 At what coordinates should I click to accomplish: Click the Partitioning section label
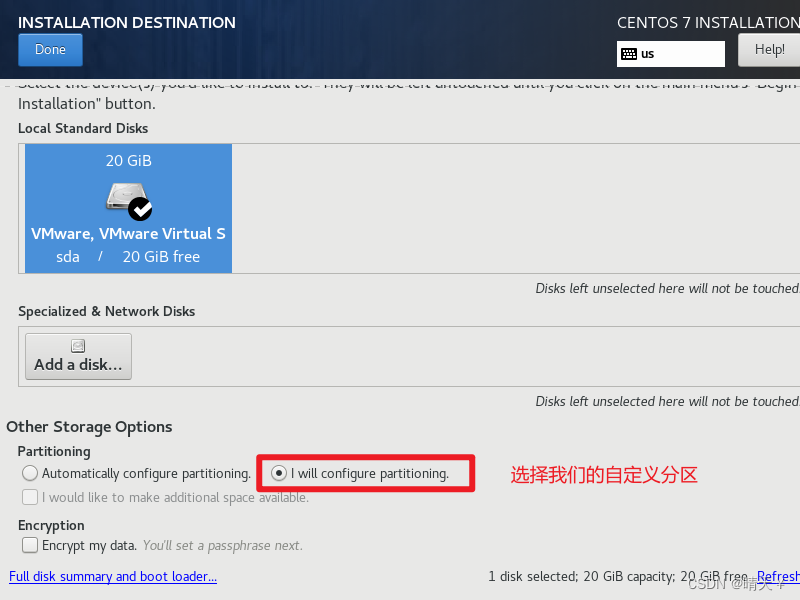coord(54,452)
